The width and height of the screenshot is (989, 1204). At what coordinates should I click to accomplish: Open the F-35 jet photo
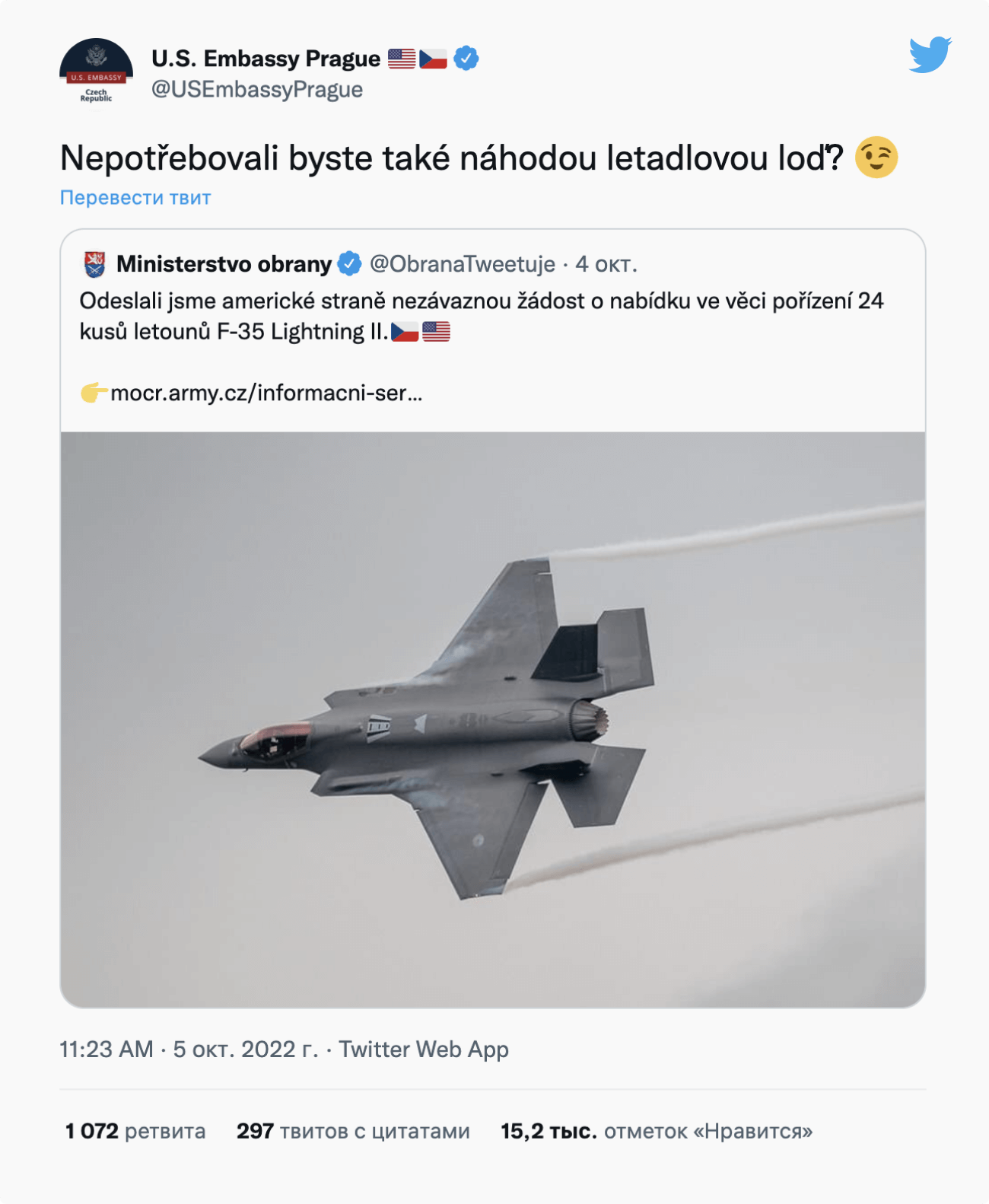pyautogui.click(x=493, y=719)
